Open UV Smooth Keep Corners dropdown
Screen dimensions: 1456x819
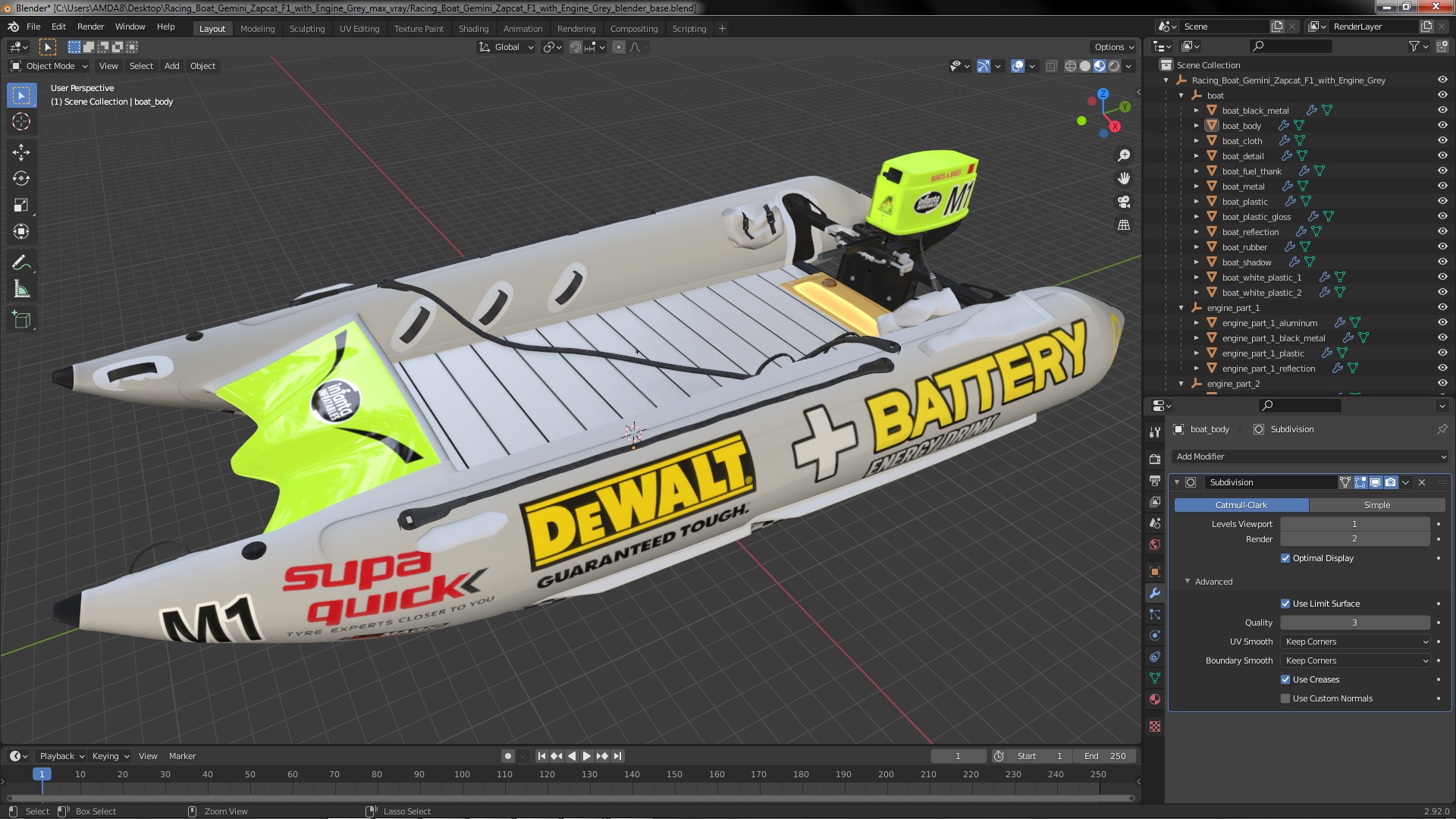point(1355,642)
